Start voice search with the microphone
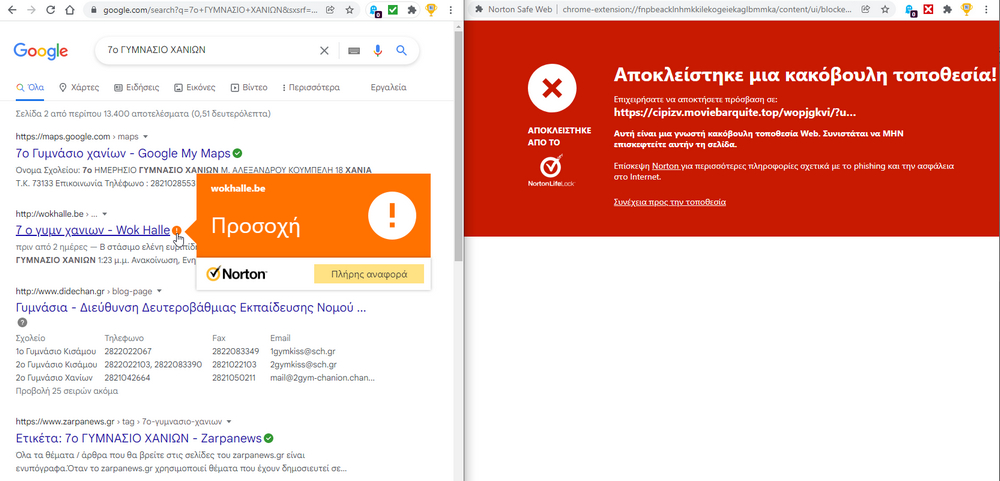 pos(378,50)
